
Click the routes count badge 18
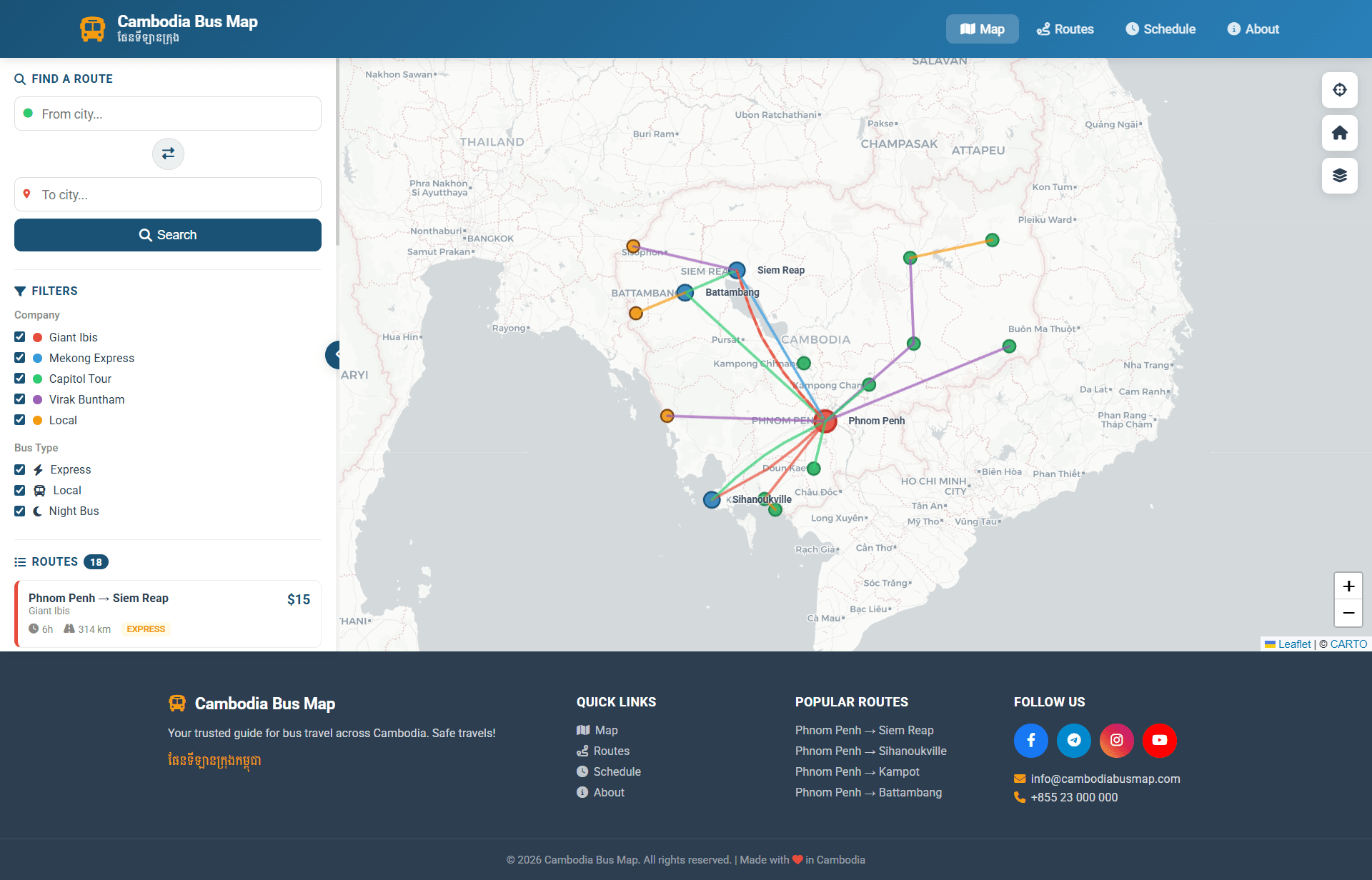[x=96, y=562]
